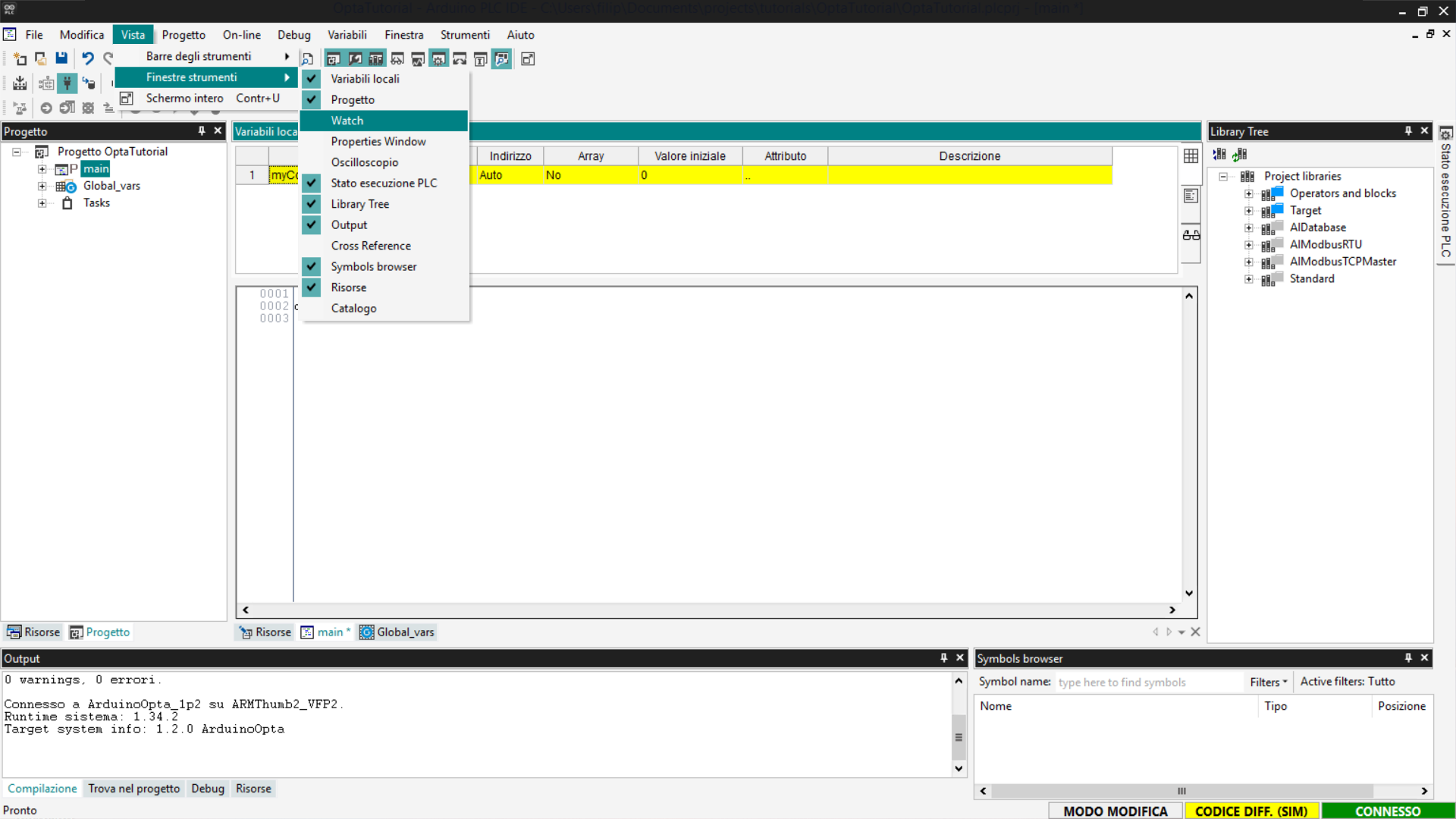Screen dimensions: 1456x819
Task: Pin the Library Tree panel
Action: point(1407,131)
